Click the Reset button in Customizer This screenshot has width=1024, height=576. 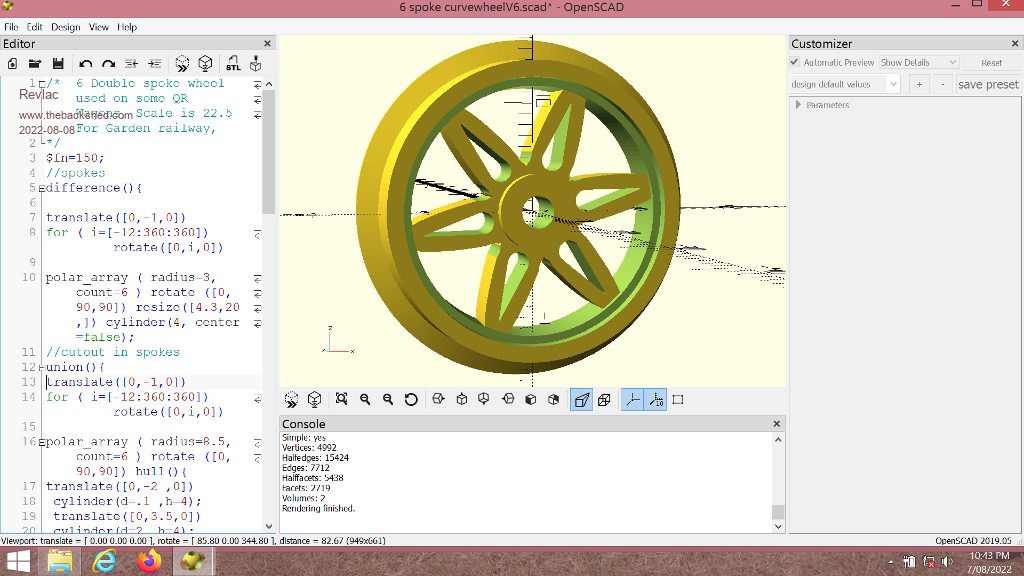(991, 62)
